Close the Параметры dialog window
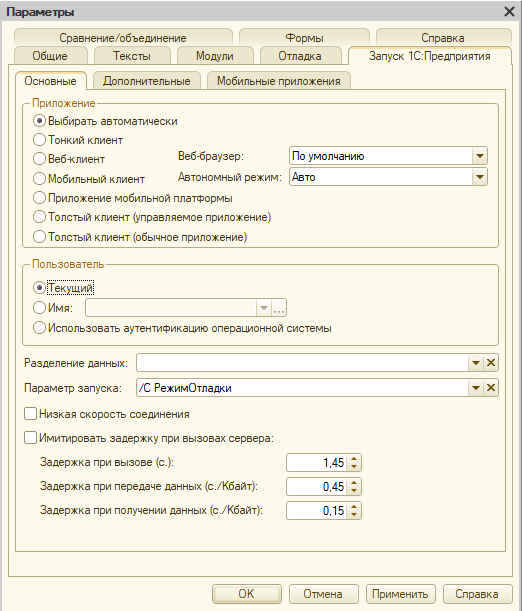This screenshot has height=611, width=522. tap(509, 12)
